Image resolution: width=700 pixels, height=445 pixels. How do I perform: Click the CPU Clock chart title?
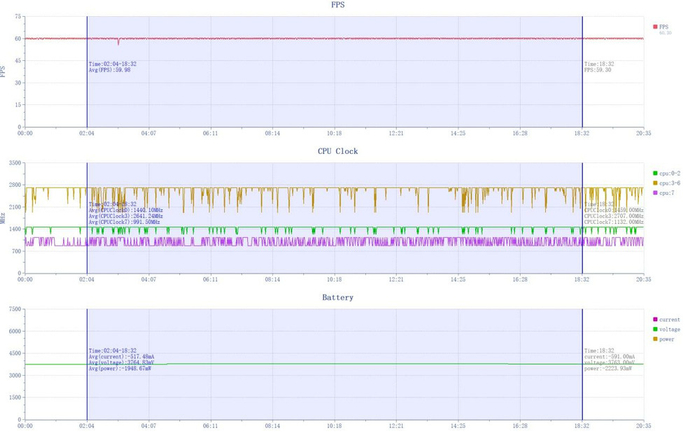[x=338, y=151]
